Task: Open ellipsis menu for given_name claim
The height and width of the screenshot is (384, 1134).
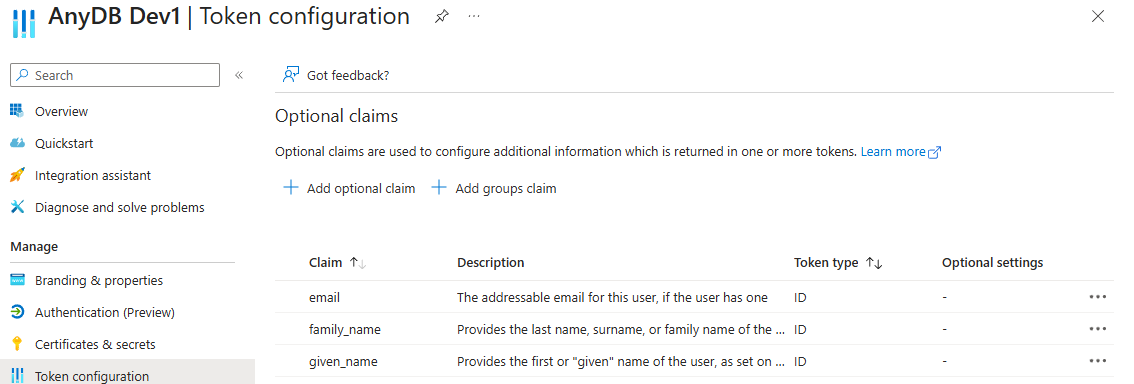Action: point(1097,360)
